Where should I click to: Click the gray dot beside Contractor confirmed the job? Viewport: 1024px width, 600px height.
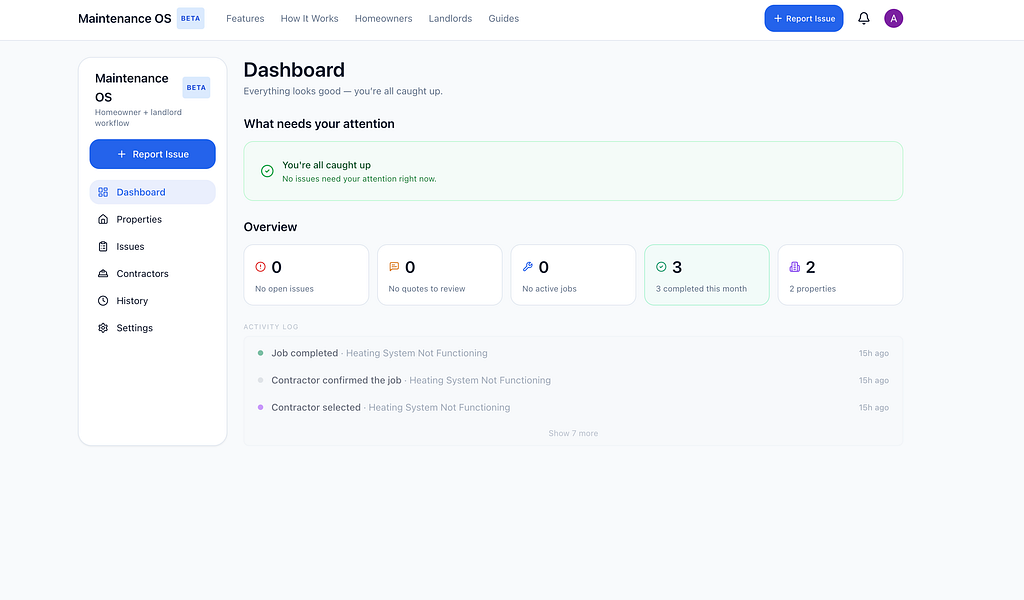tap(261, 380)
